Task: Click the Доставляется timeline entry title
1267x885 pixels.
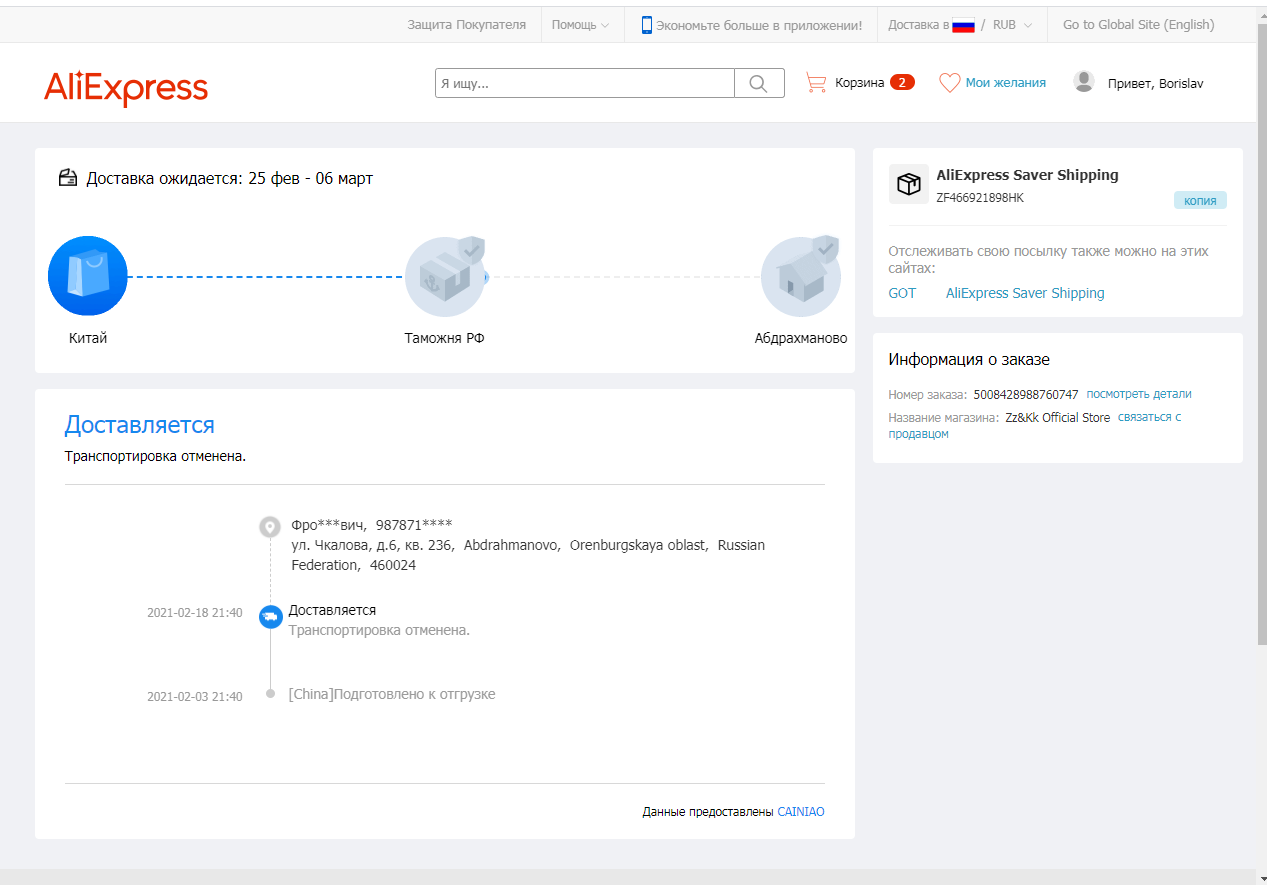Action: (x=333, y=610)
